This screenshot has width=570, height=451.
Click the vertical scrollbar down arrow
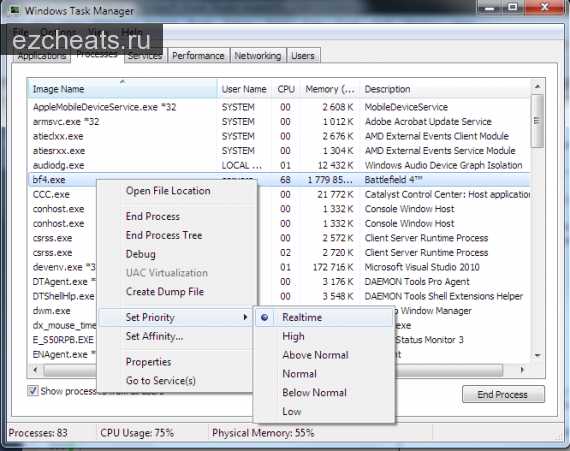click(537, 355)
